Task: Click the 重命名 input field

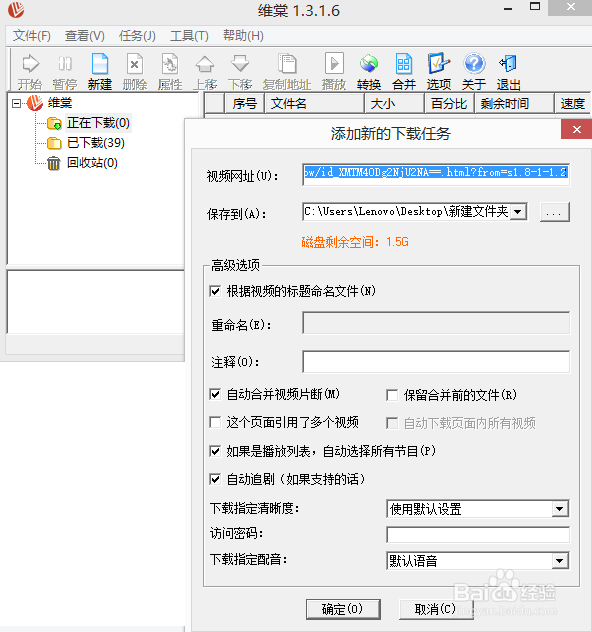Action: pos(436,322)
